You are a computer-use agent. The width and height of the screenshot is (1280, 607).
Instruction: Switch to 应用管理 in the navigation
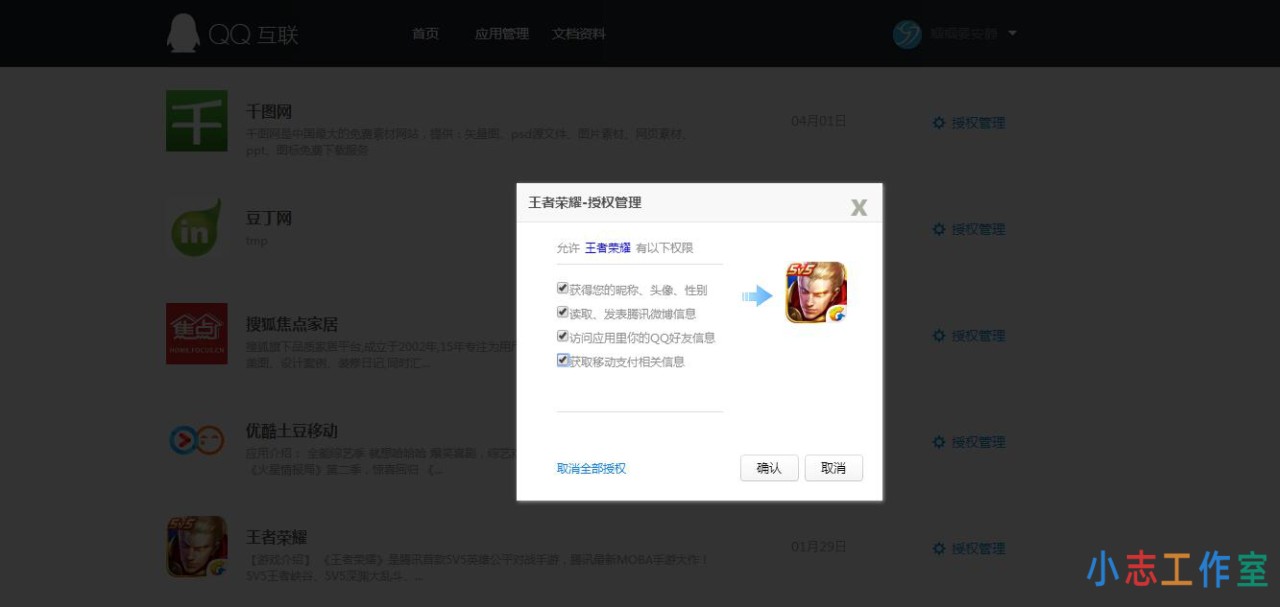point(501,33)
